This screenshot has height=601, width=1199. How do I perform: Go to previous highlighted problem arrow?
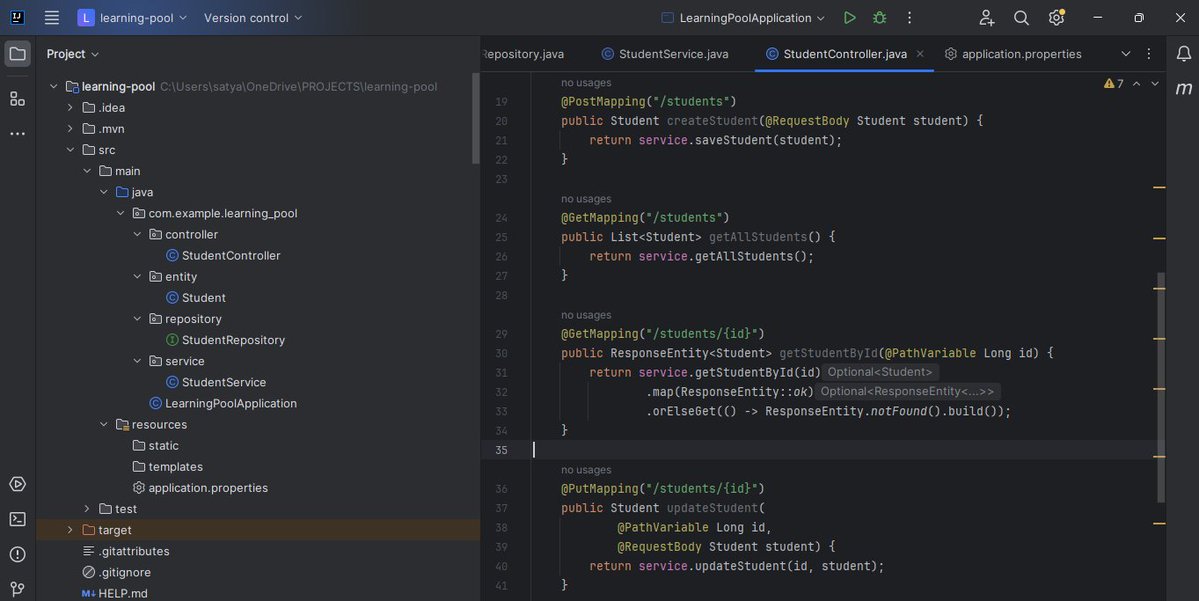pyautogui.click(x=1136, y=83)
